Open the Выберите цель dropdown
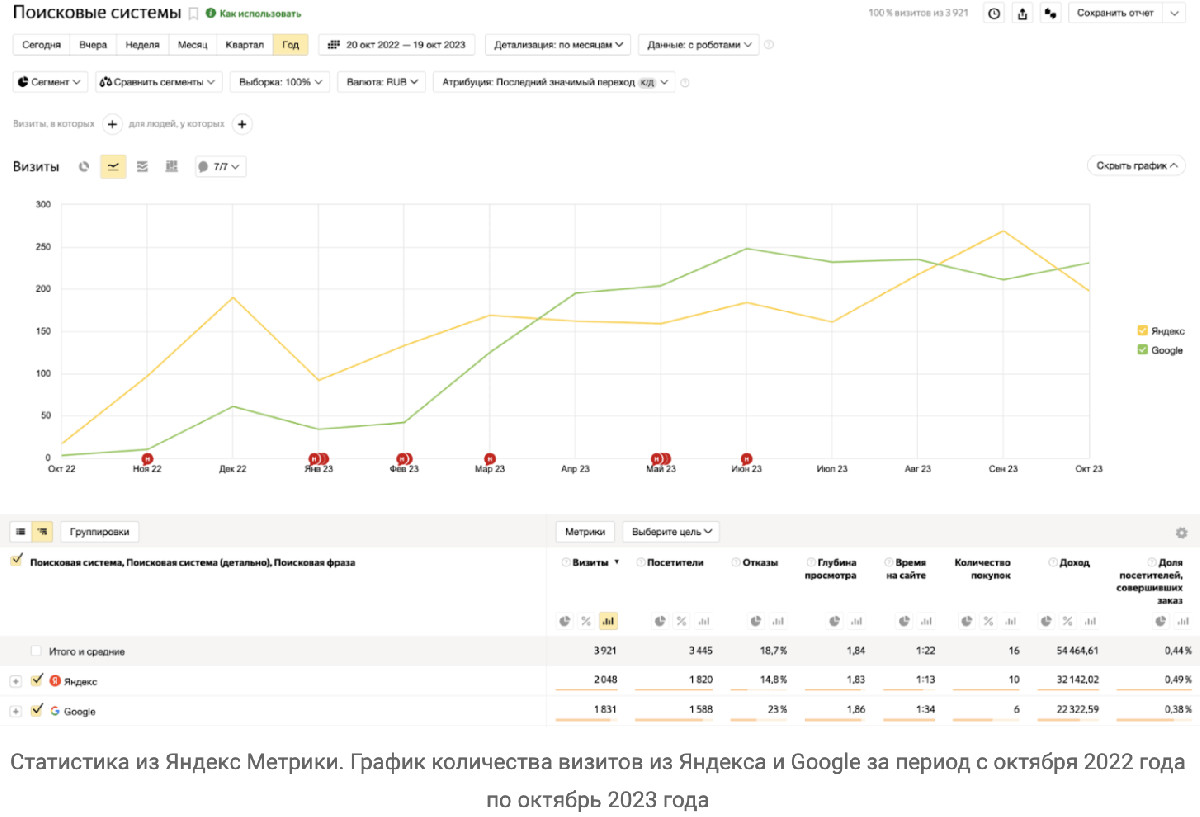 pos(671,532)
